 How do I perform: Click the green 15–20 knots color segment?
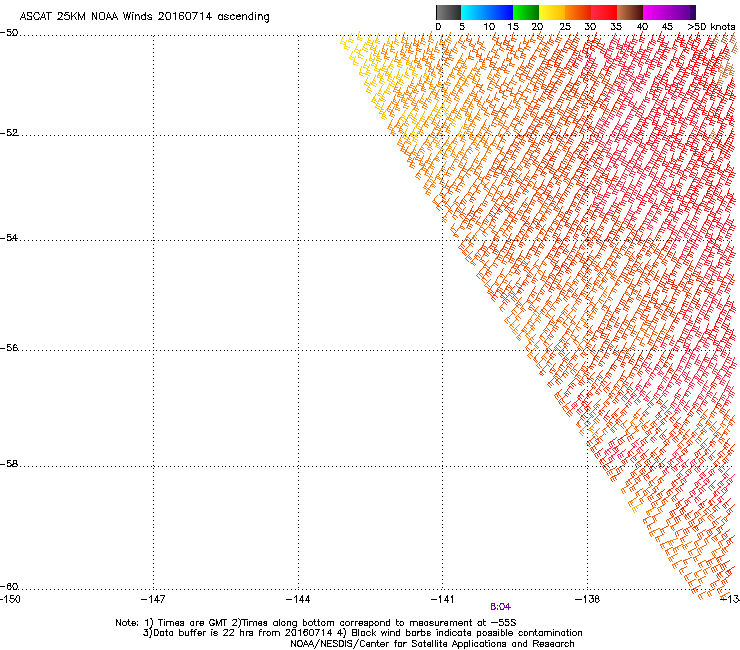[526, 12]
